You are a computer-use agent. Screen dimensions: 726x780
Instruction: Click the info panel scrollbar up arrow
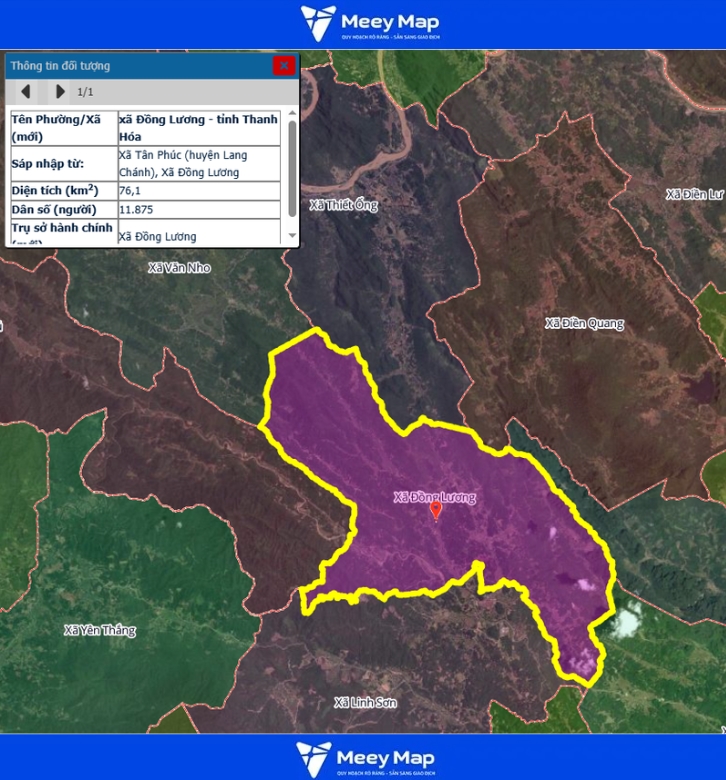tap(292, 113)
